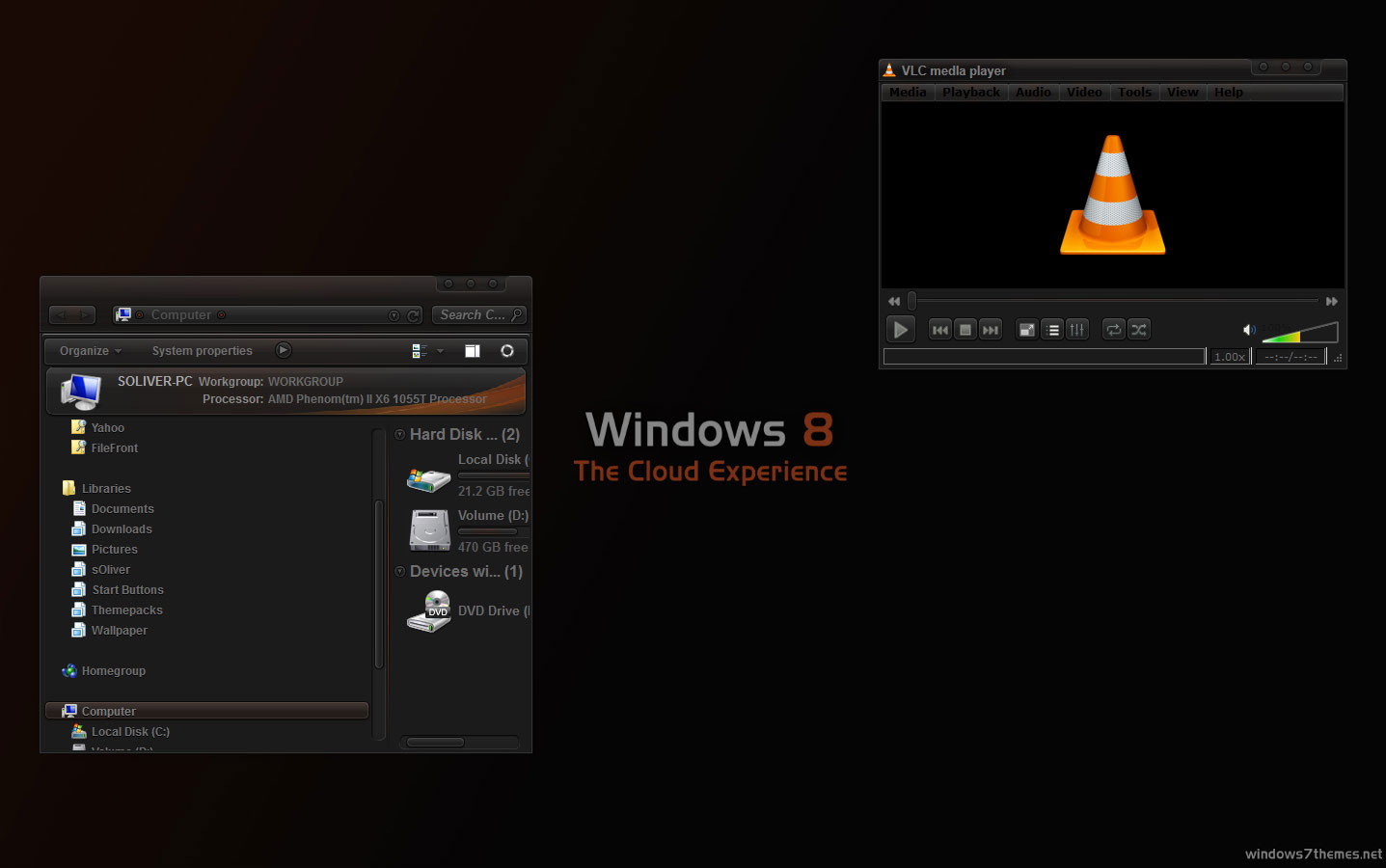Open the Video menu in VLC

click(x=1084, y=93)
